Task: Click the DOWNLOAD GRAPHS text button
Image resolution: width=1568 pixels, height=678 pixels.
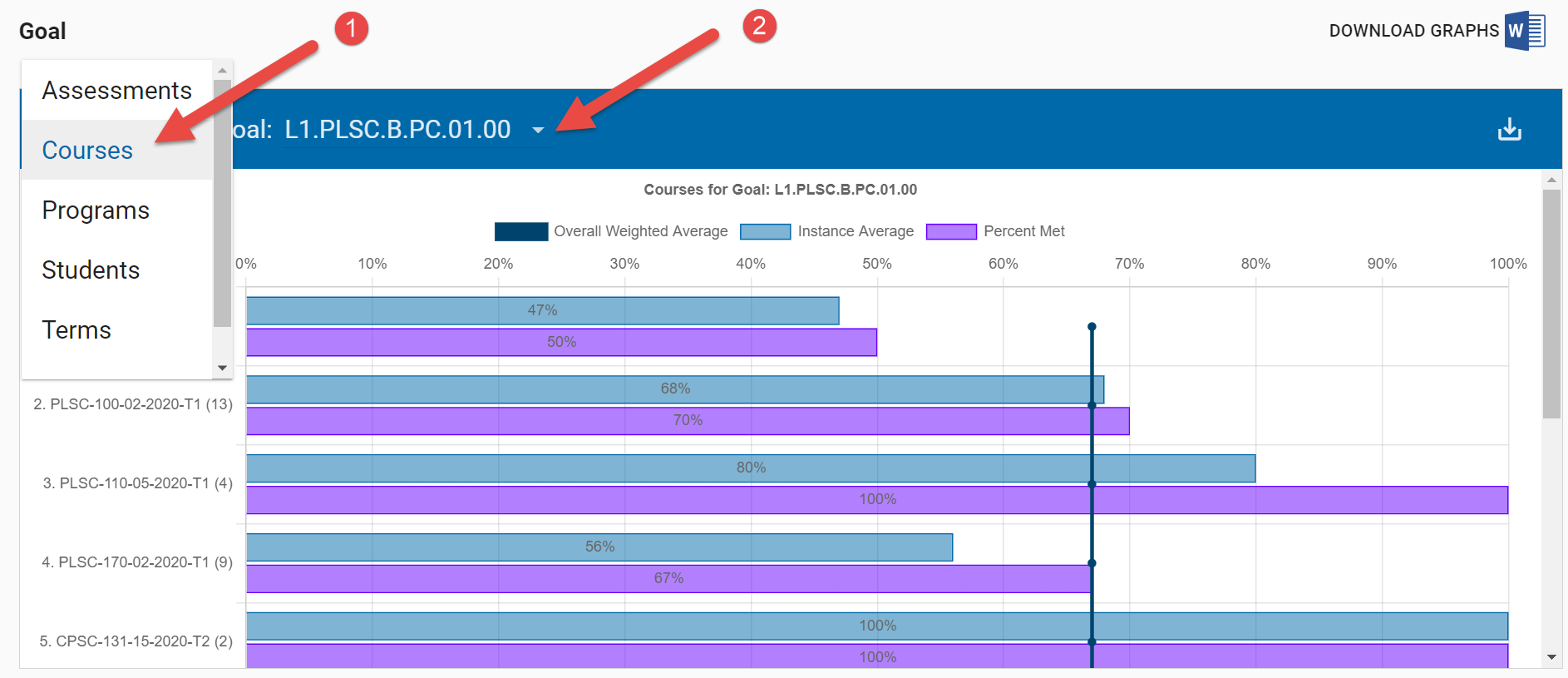Action: click(x=1413, y=31)
